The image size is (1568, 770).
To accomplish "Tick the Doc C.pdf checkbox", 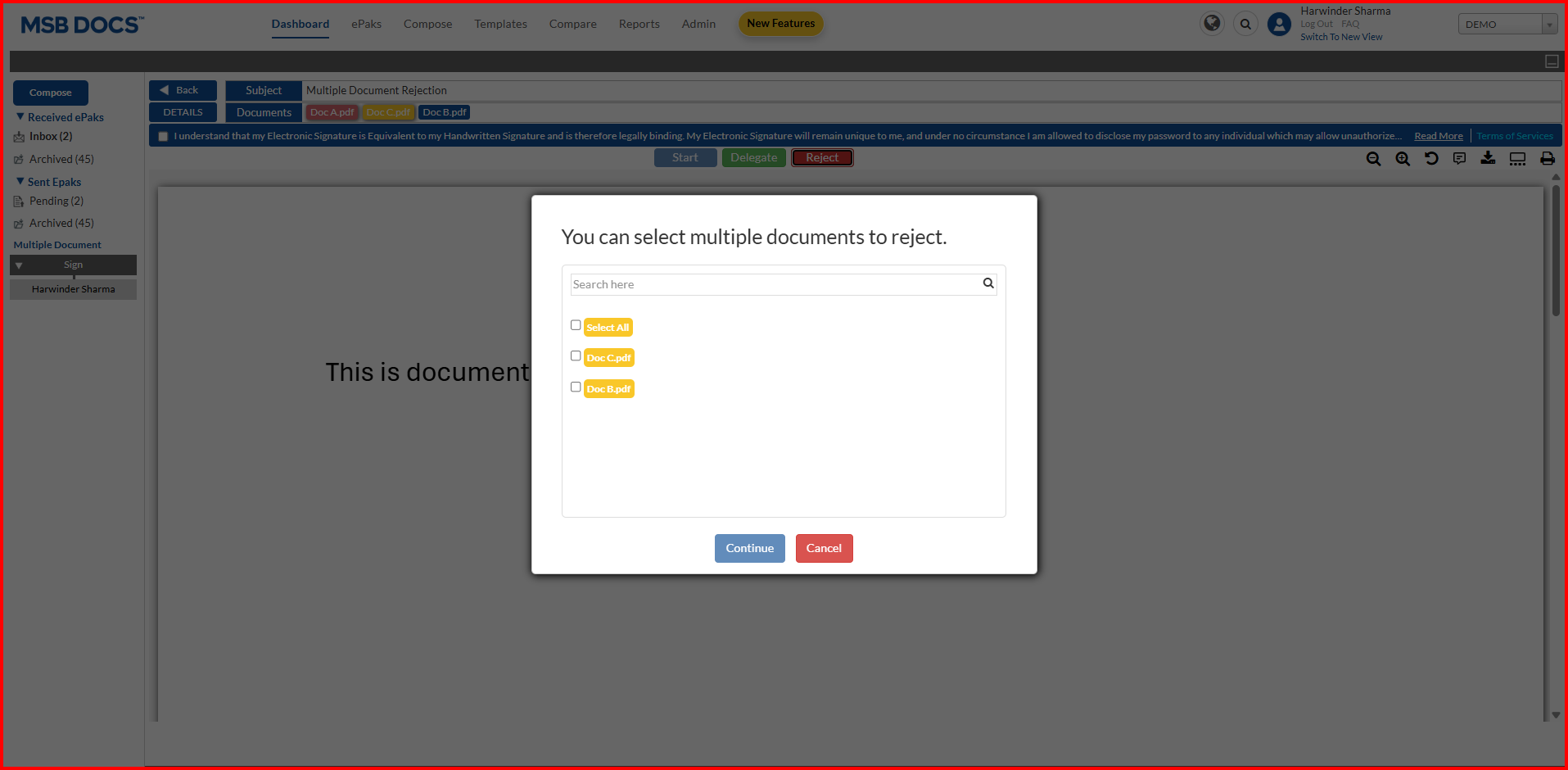I will 576,356.
